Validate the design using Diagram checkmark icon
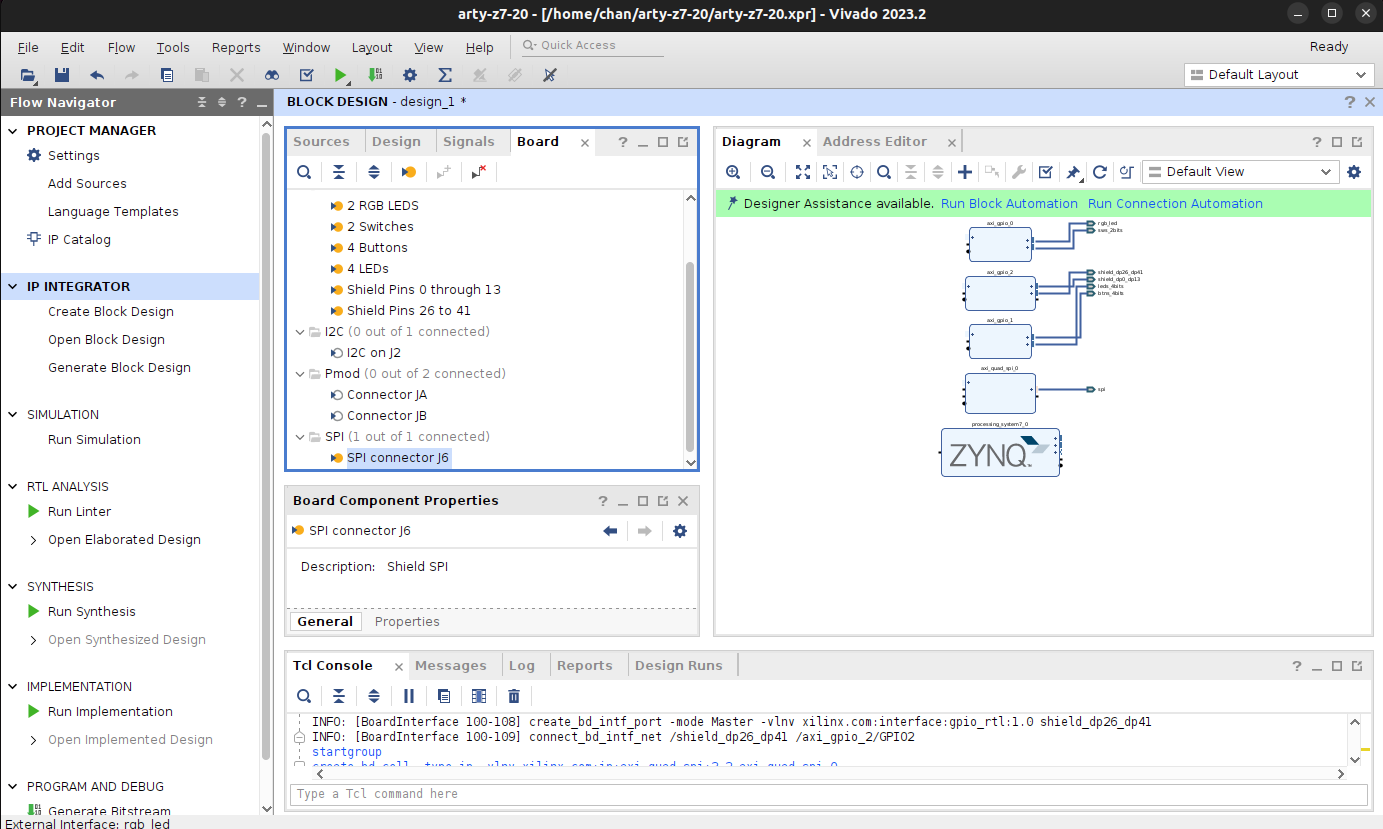Image resolution: width=1383 pixels, height=829 pixels. click(1045, 172)
